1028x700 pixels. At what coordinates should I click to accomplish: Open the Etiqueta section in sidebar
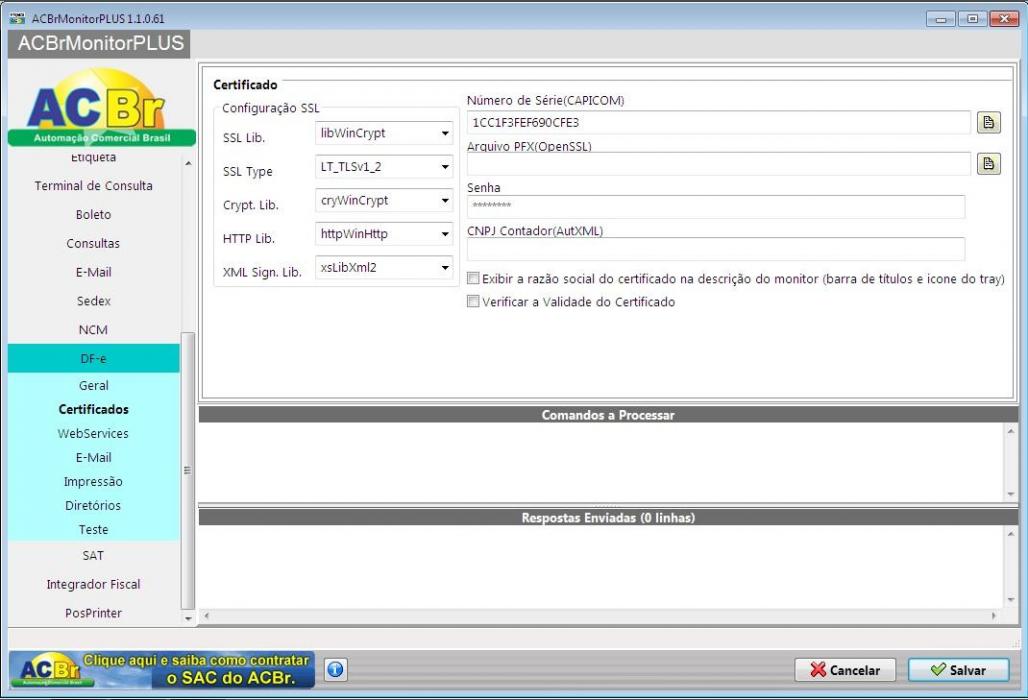(94, 158)
